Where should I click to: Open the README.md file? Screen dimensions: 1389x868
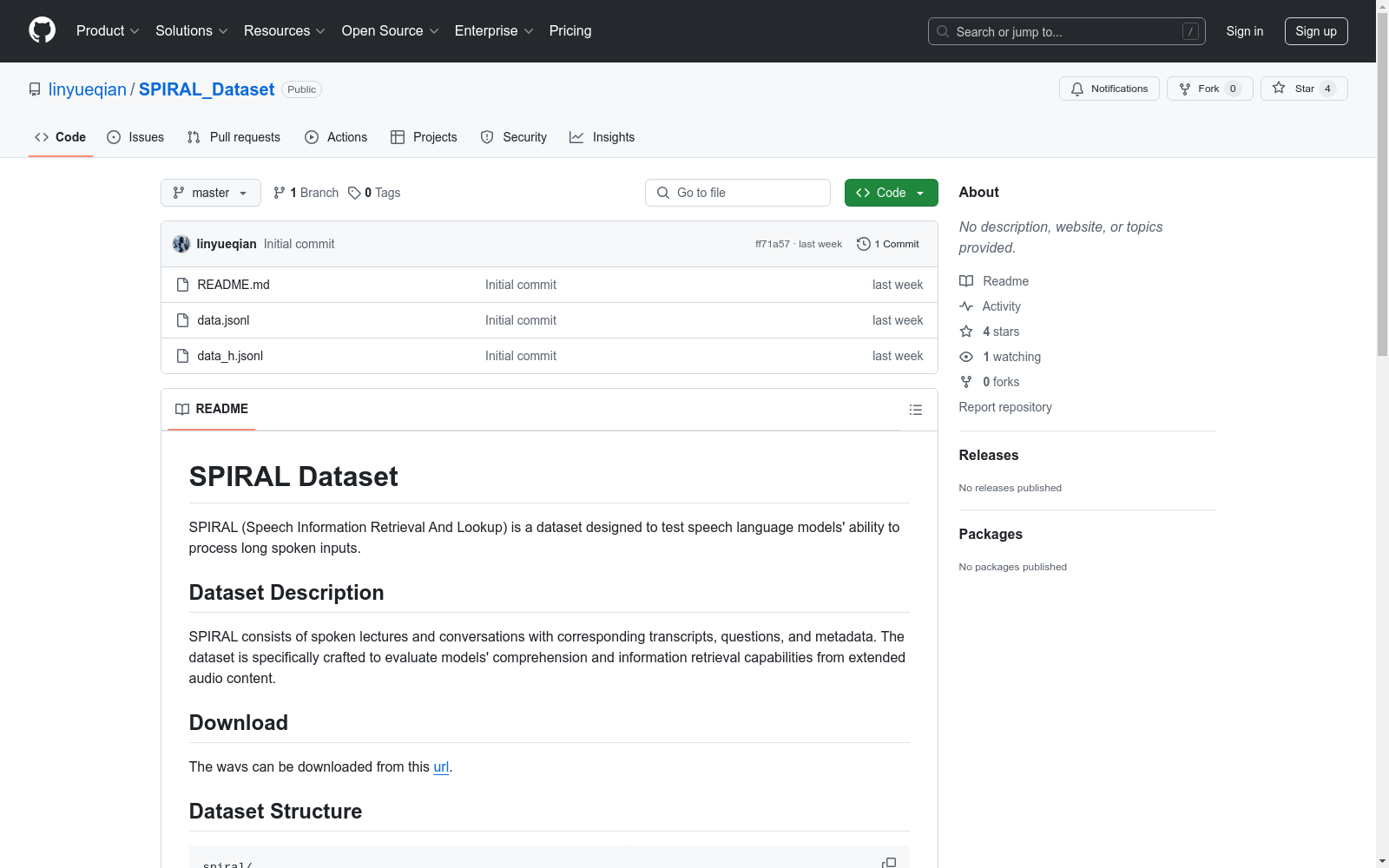click(x=234, y=285)
